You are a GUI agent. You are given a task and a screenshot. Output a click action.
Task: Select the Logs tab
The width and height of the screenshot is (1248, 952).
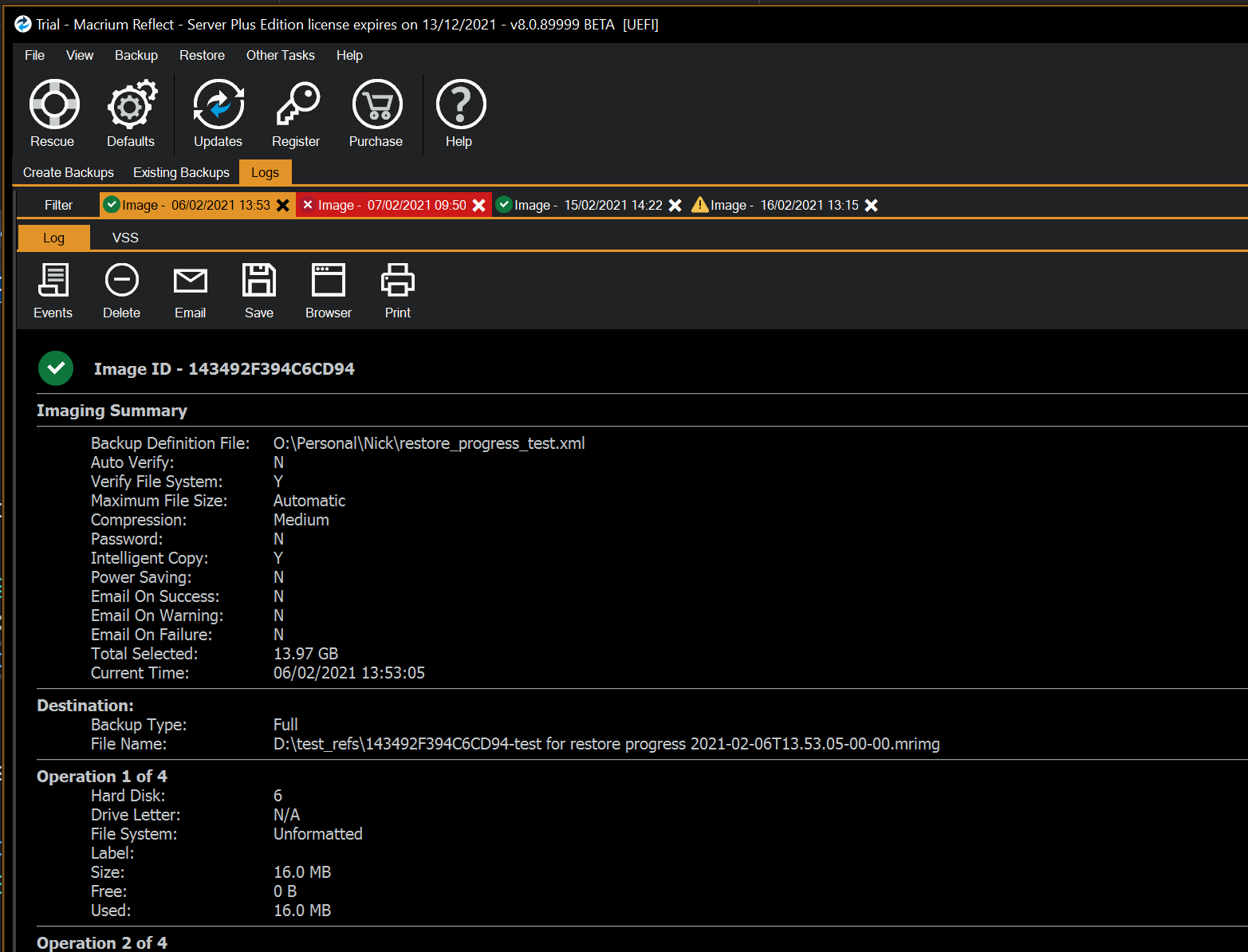(x=265, y=172)
